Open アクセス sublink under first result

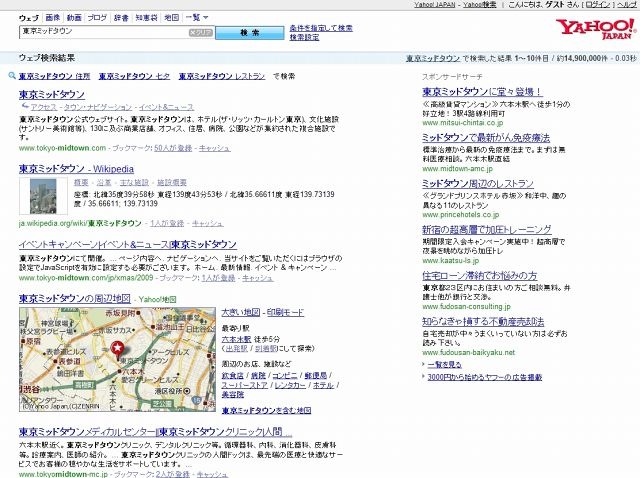44,107
